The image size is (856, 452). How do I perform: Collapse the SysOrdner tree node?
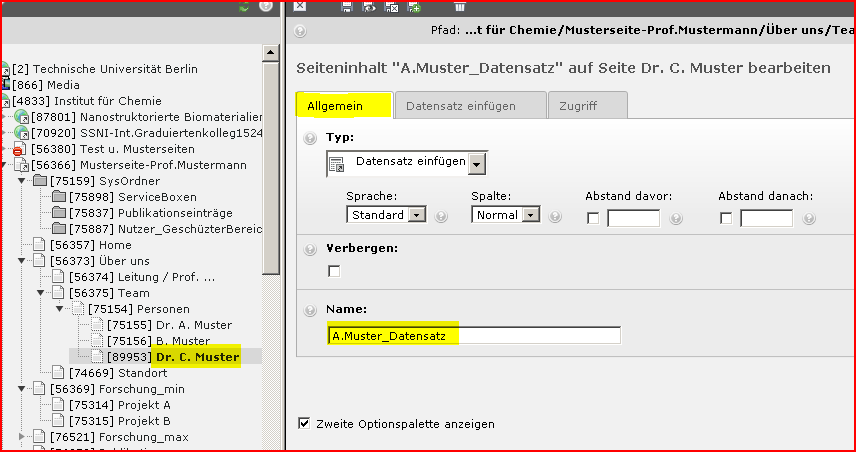click(x=23, y=181)
